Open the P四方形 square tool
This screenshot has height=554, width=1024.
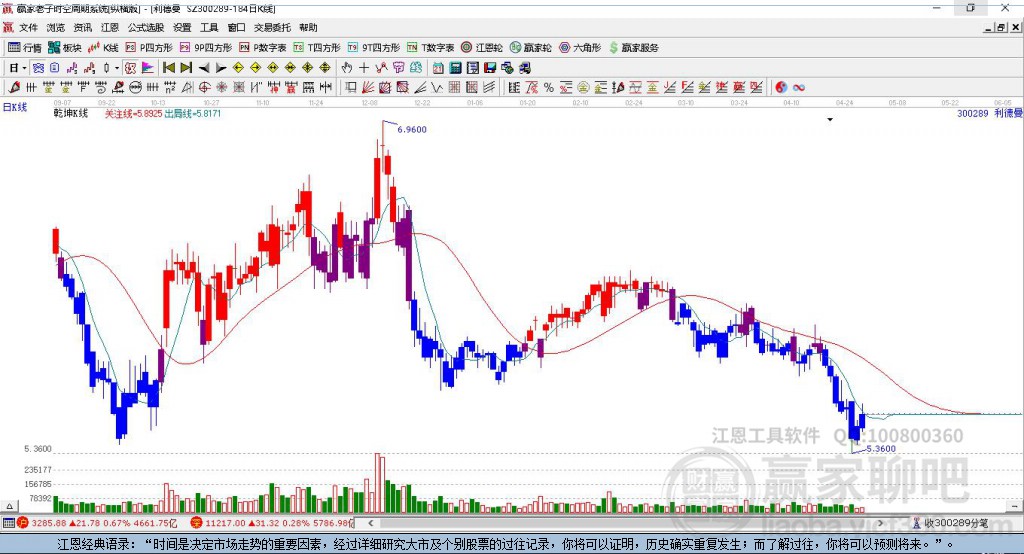pyautogui.click(x=149, y=48)
